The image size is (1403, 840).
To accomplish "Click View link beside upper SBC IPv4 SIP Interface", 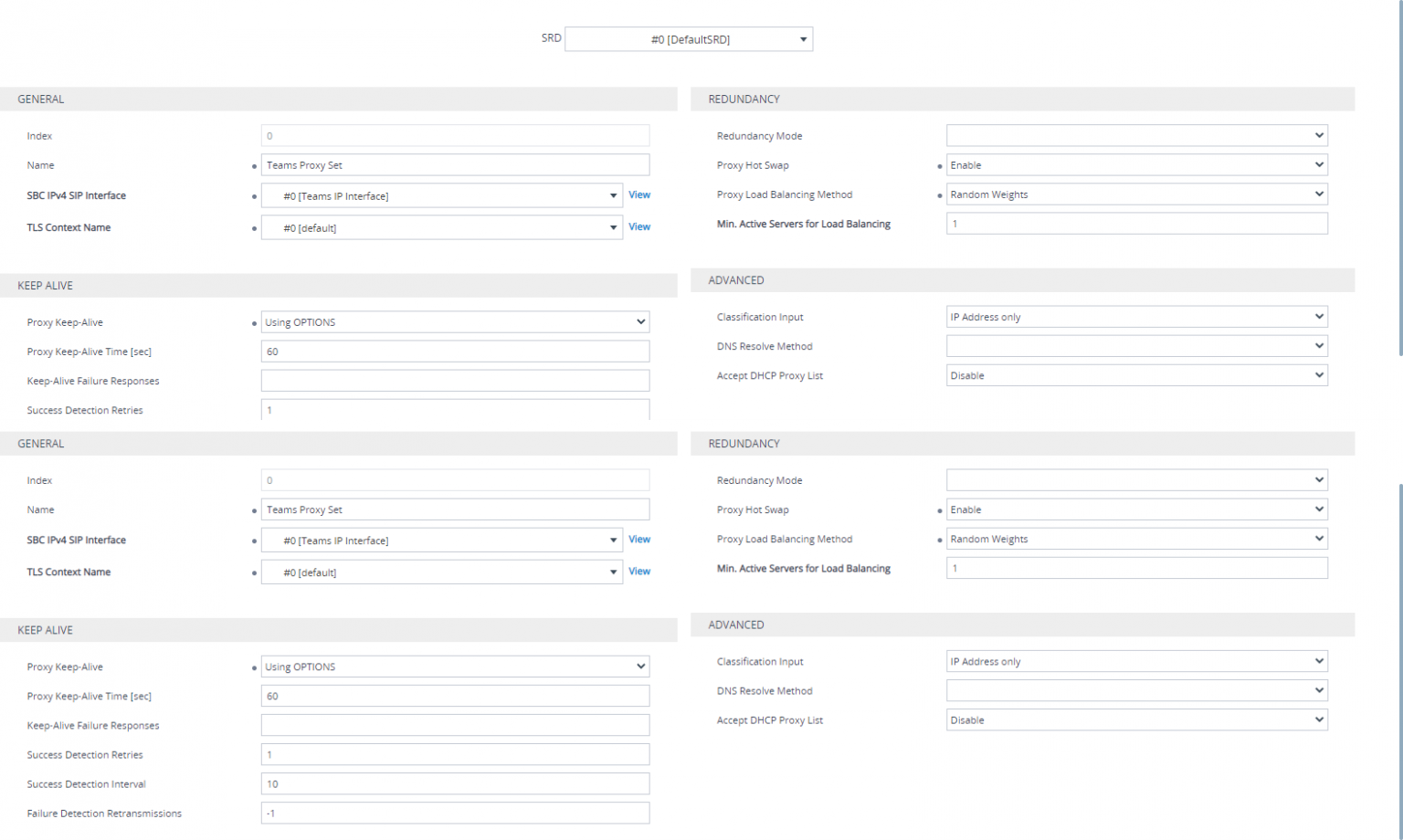I will 639,195.
